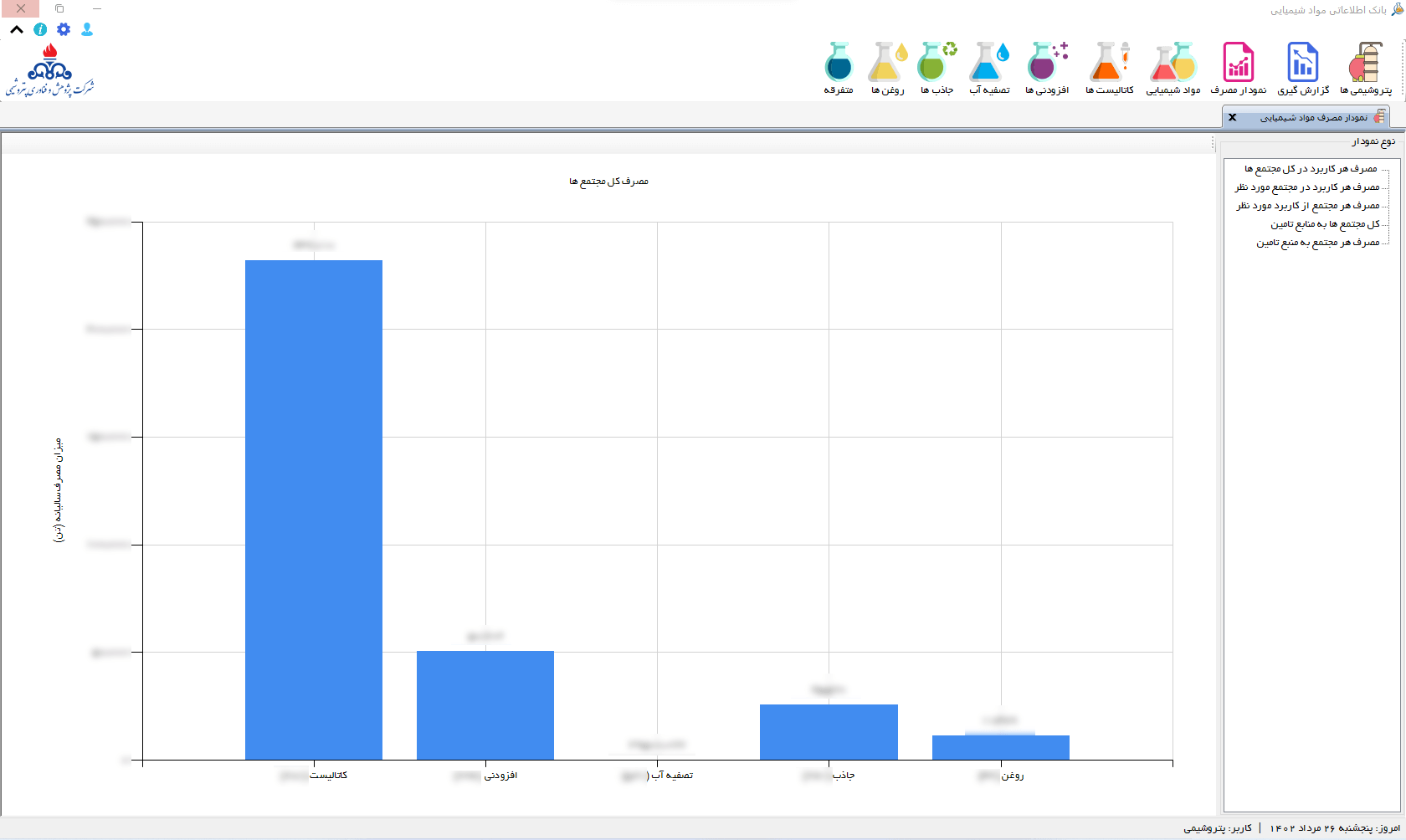The height and width of the screenshot is (840, 1406).
Task: Select مصرف هر مجتمع به منبع تامین
Action: tap(1318, 243)
